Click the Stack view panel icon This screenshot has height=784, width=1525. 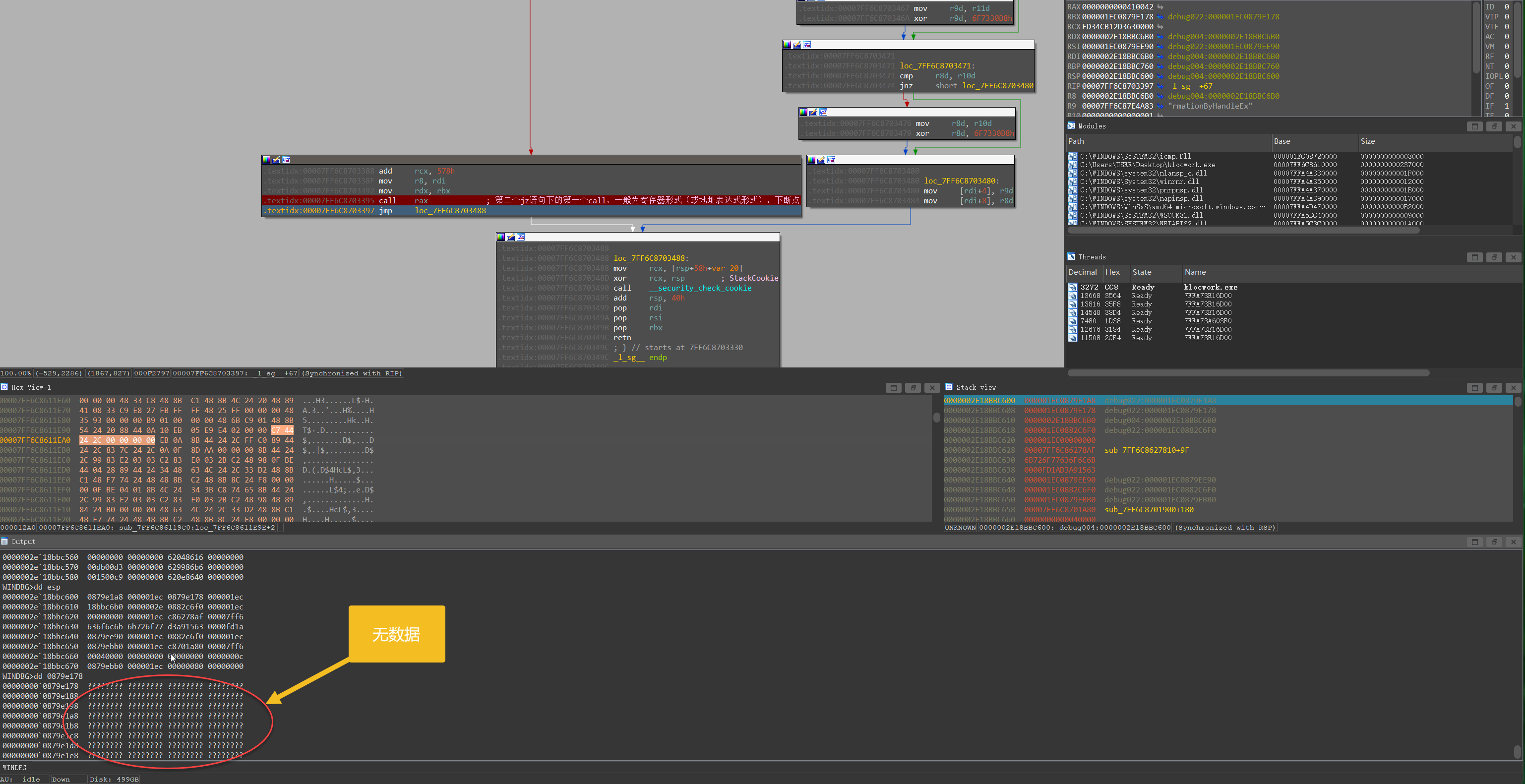click(949, 387)
